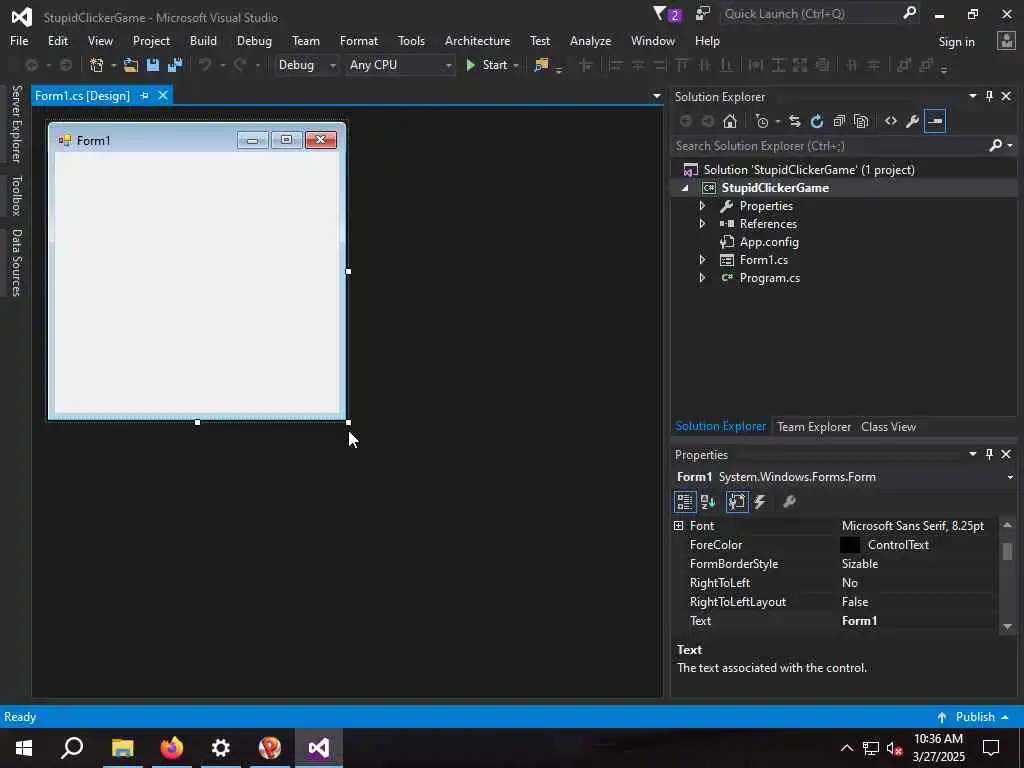Viewport: 1024px width, 768px height.
Task: Click the View Code angle-brackets icon
Action: point(891,121)
